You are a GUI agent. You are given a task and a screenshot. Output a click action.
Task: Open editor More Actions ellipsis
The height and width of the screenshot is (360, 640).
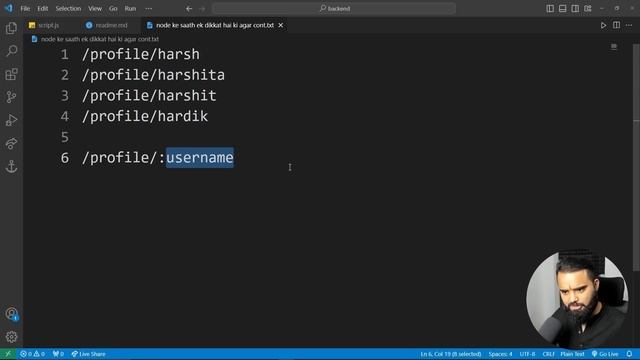click(629, 25)
